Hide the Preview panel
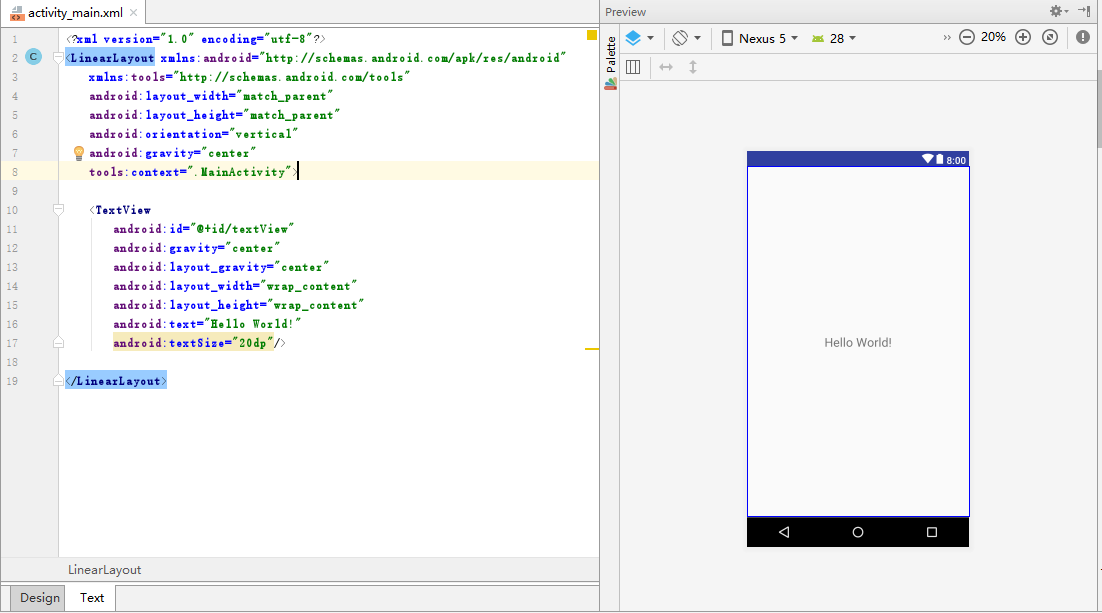The height and width of the screenshot is (613, 1102). 1085,11
